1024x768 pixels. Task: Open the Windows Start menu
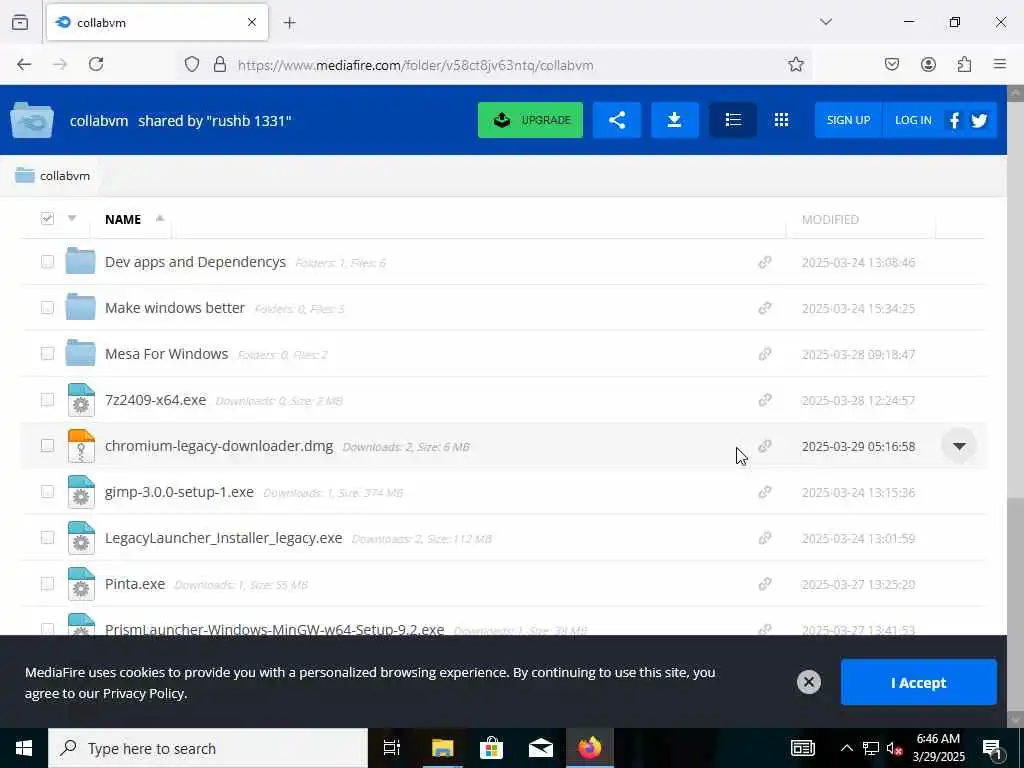click(24, 748)
